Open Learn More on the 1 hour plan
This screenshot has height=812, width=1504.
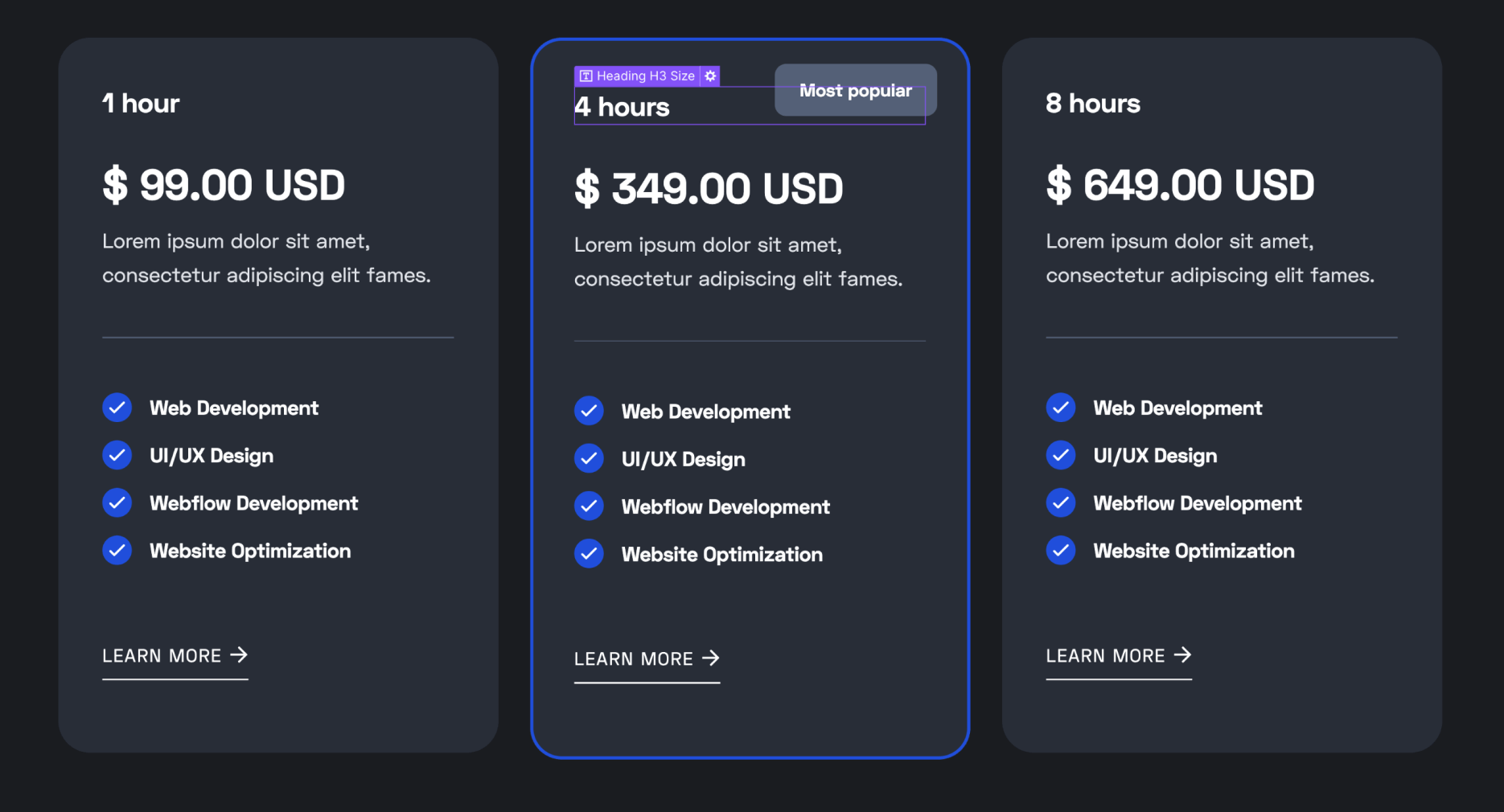click(162, 655)
